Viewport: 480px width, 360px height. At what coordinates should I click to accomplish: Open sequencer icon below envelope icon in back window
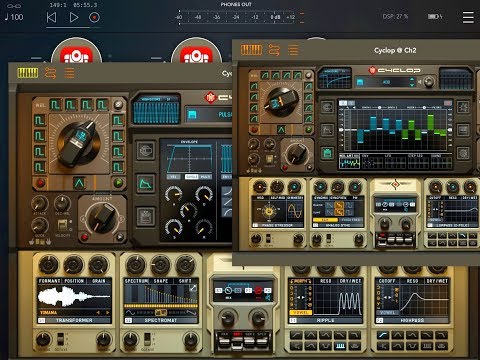pyautogui.click(x=146, y=216)
